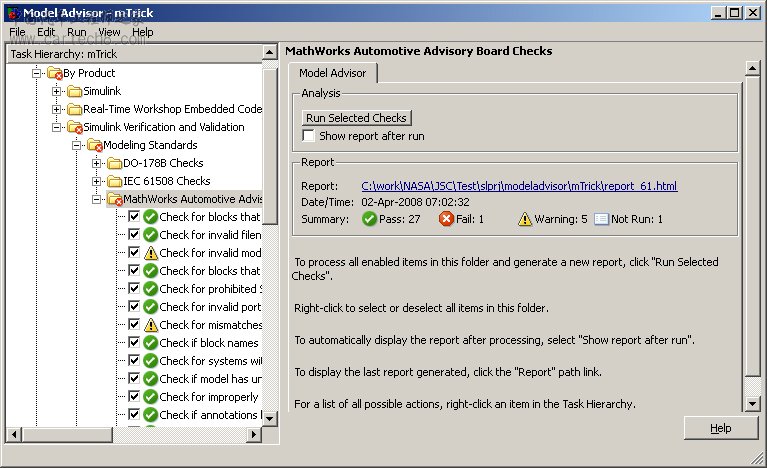The image size is (767, 468).
Task: Click the IEC 61508 Checks folder icon
Action: click(114, 181)
